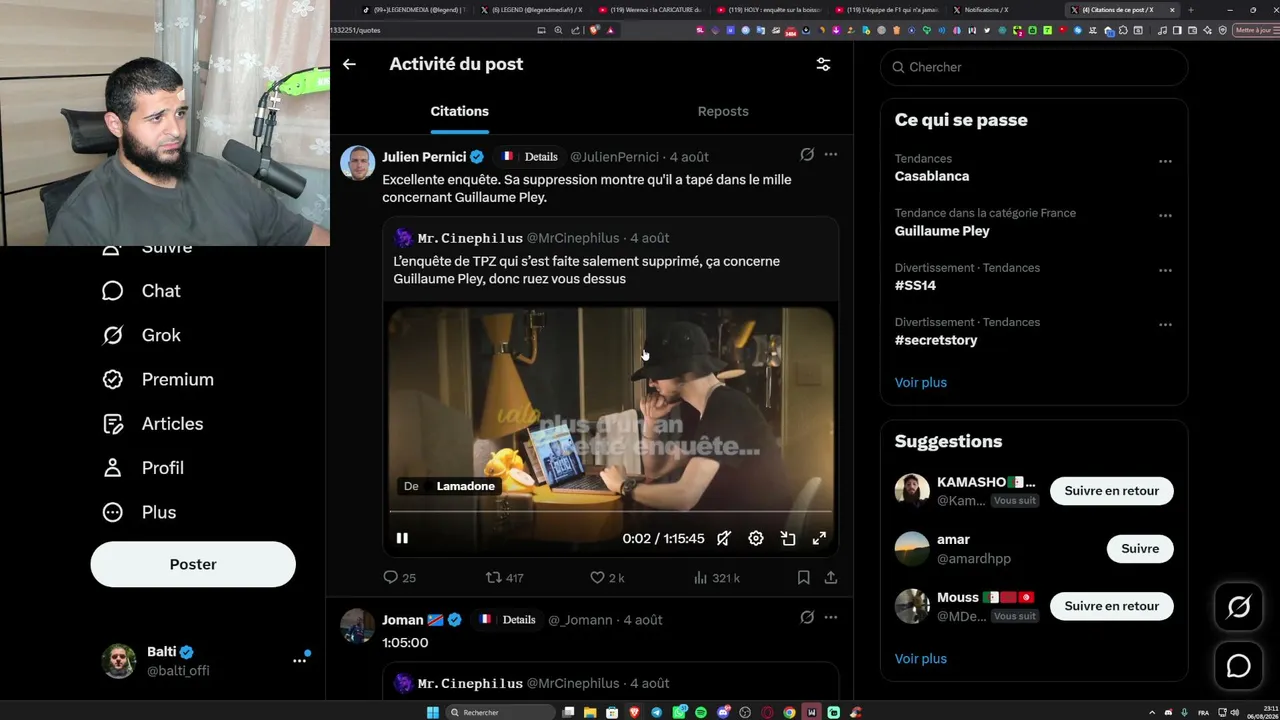Click the Chercher search field

(x=1034, y=67)
